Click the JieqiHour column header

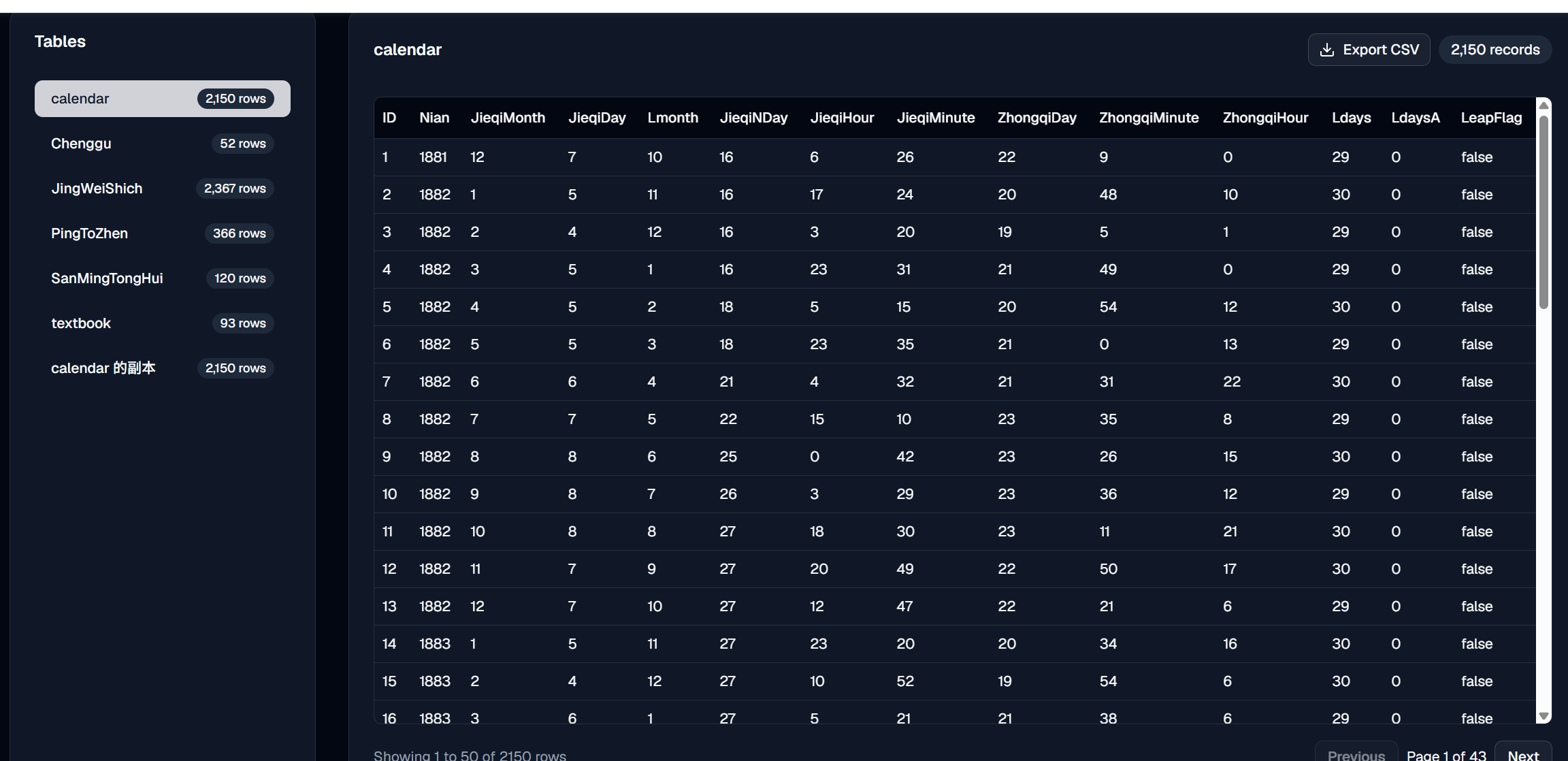pos(842,118)
